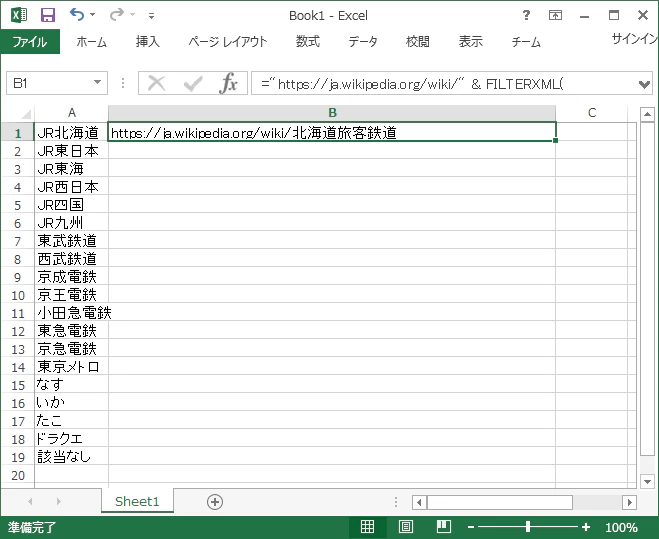Select cell containing 京成電鉄
Viewport: 659px width, 539px height.
pos(71,277)
